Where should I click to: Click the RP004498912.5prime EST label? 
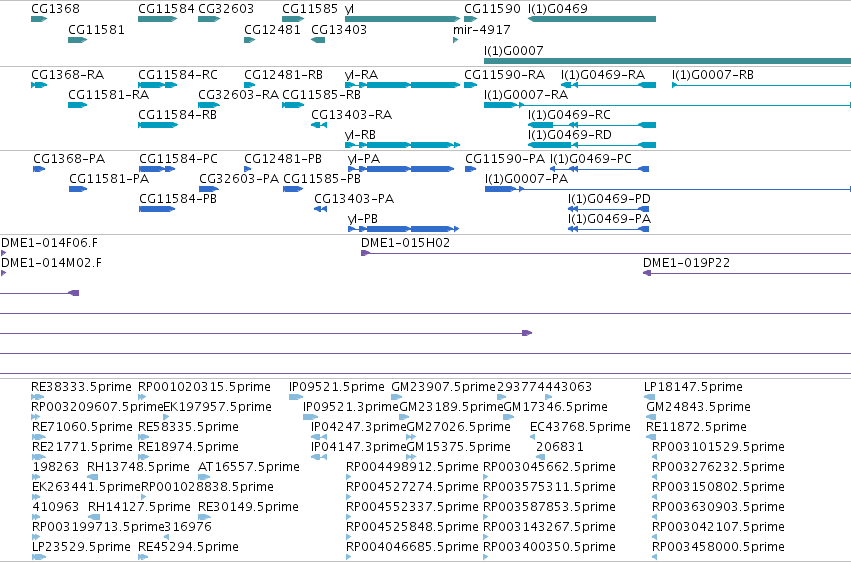click(x=412, y=467)
